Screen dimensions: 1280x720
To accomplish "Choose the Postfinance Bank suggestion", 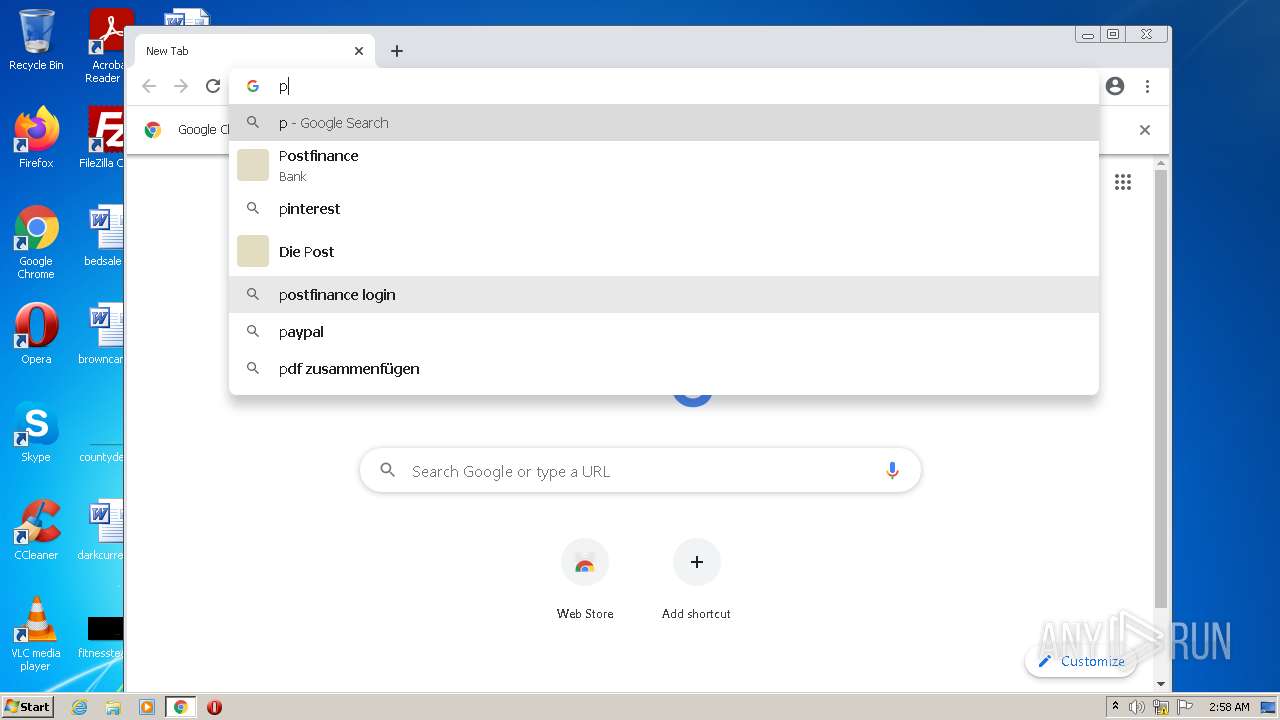I will (x=664, y=165).
